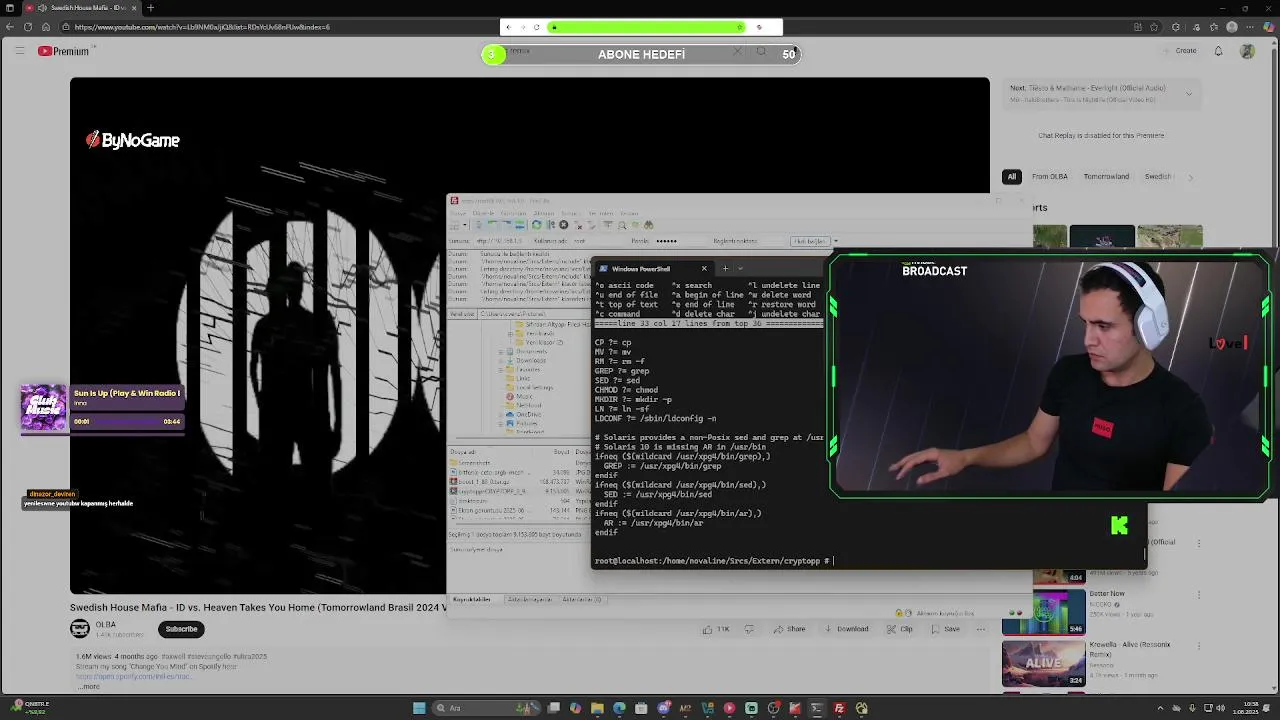Open the Better Now video thumbnail
The height and width of the screenshot is (720, 1280).
pos(1043,612)
